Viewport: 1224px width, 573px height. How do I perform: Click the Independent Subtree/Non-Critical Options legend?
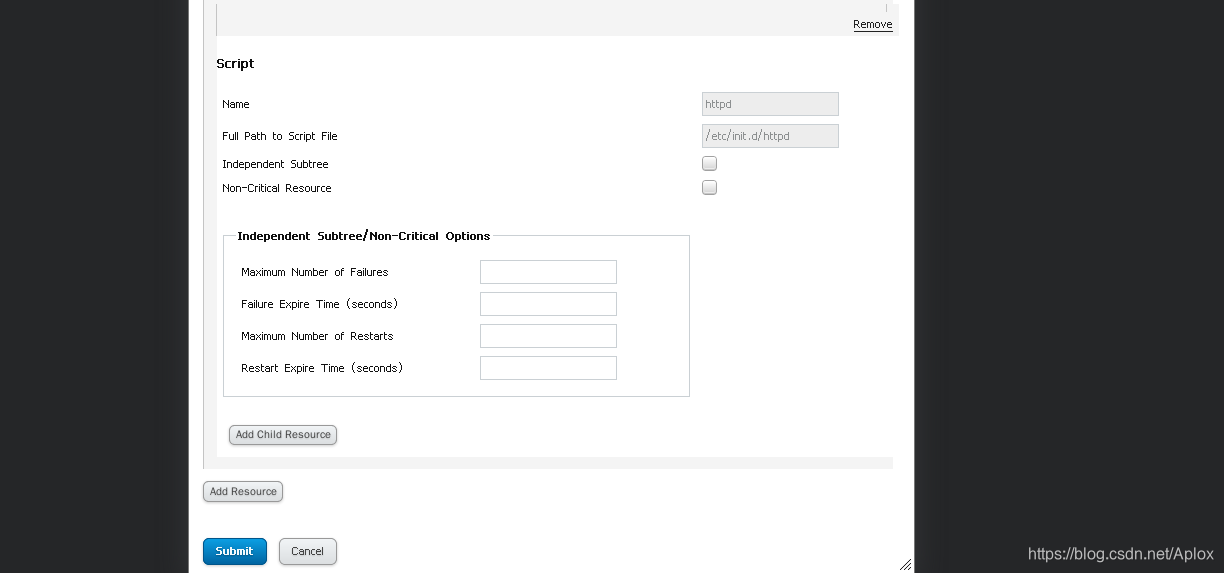(364, 236)
